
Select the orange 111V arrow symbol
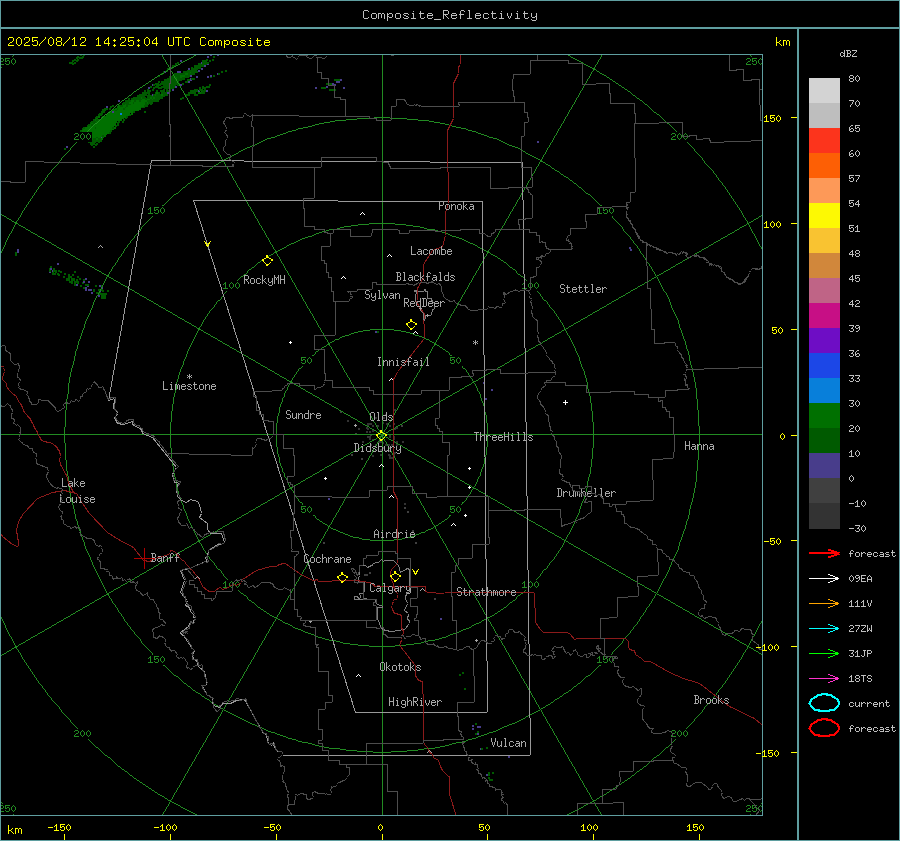tap(824, 603)
